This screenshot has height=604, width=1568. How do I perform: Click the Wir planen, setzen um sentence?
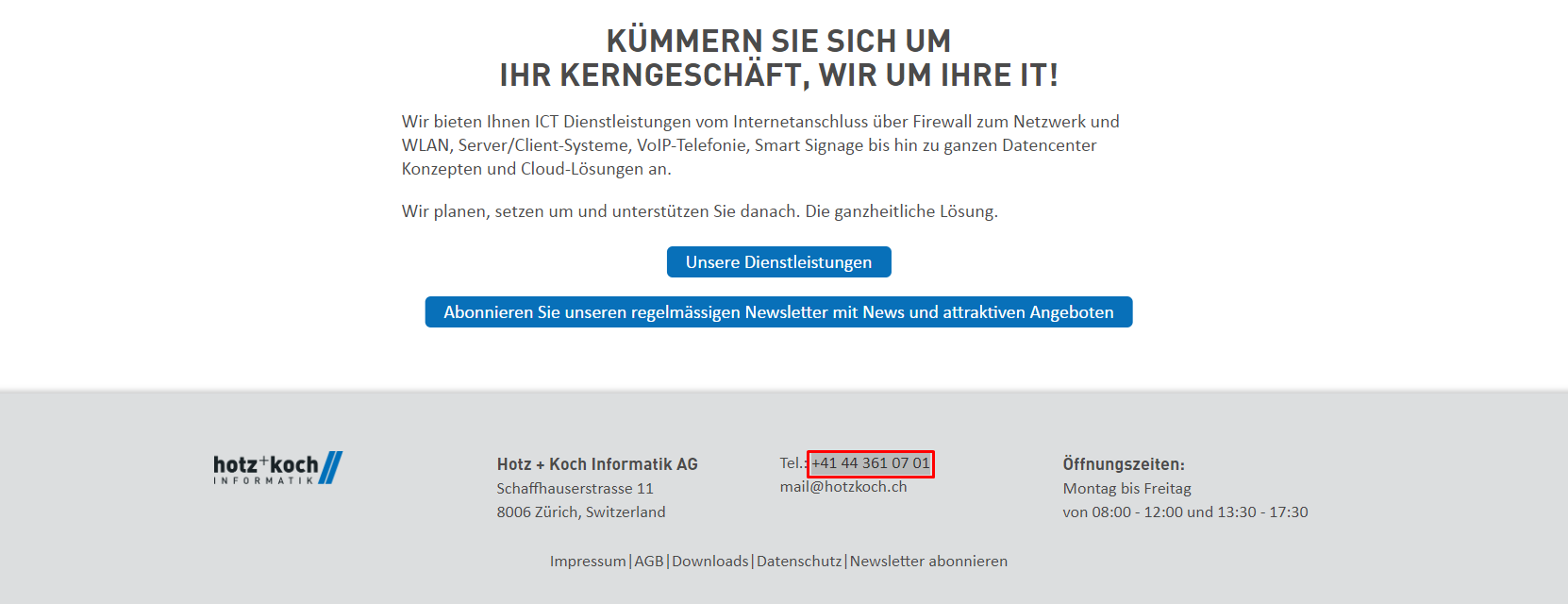pos(699,211)
